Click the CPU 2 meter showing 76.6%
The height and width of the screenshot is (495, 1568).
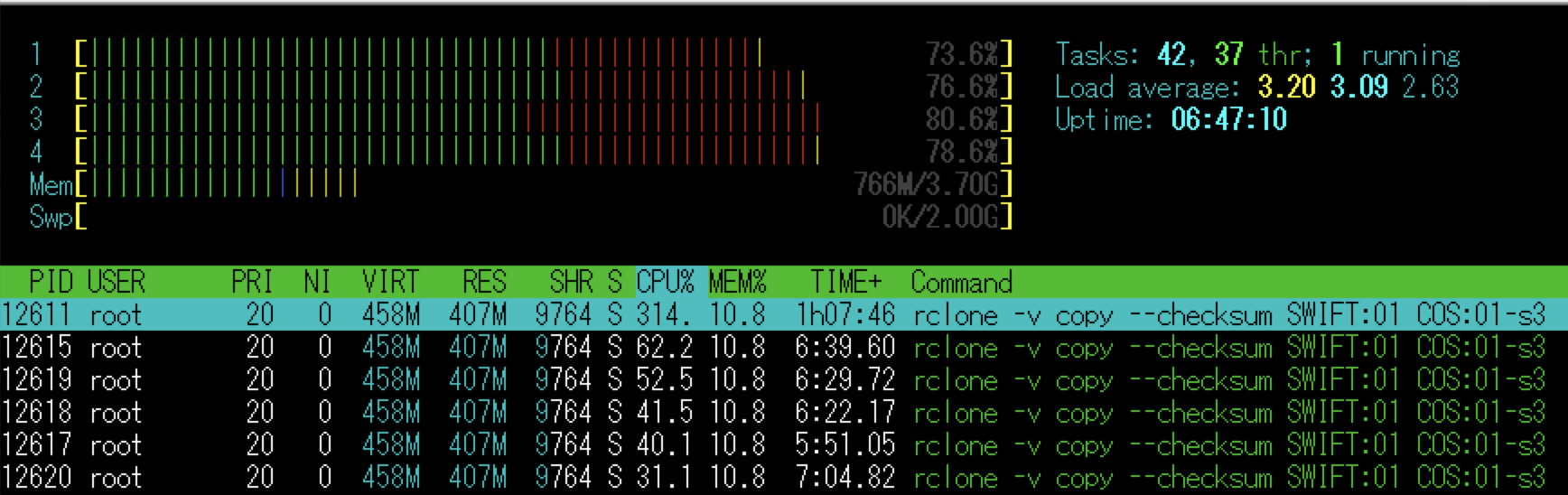(521, 87)
